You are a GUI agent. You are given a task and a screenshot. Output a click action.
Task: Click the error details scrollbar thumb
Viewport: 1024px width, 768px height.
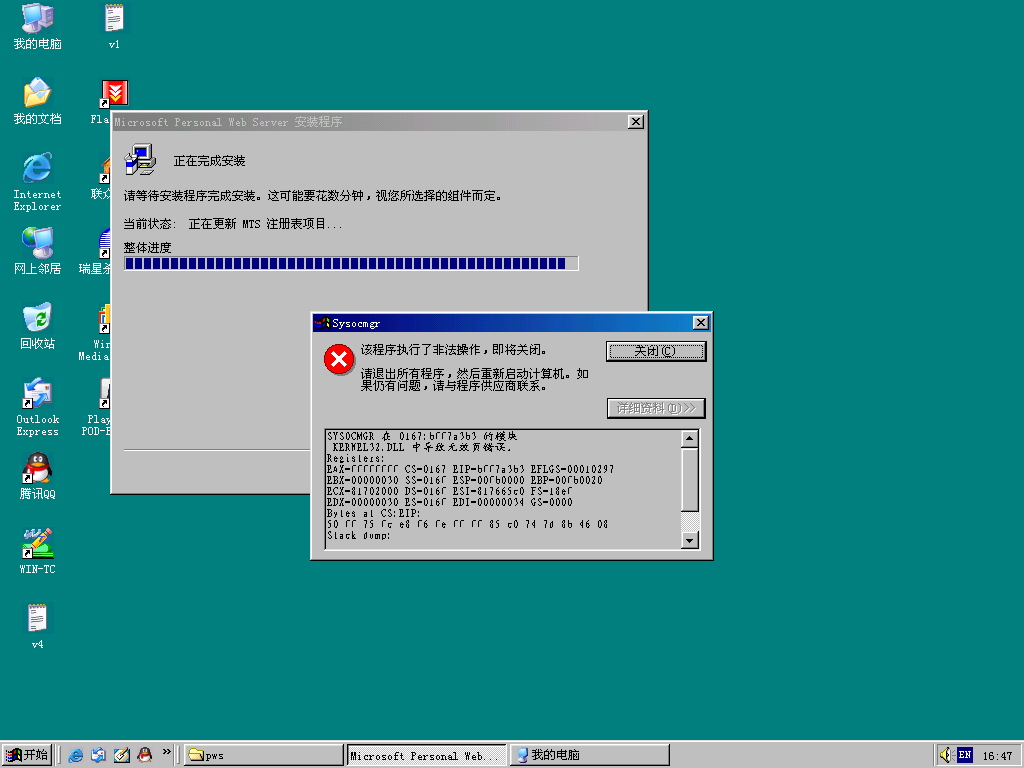click(x=690, y=479)
